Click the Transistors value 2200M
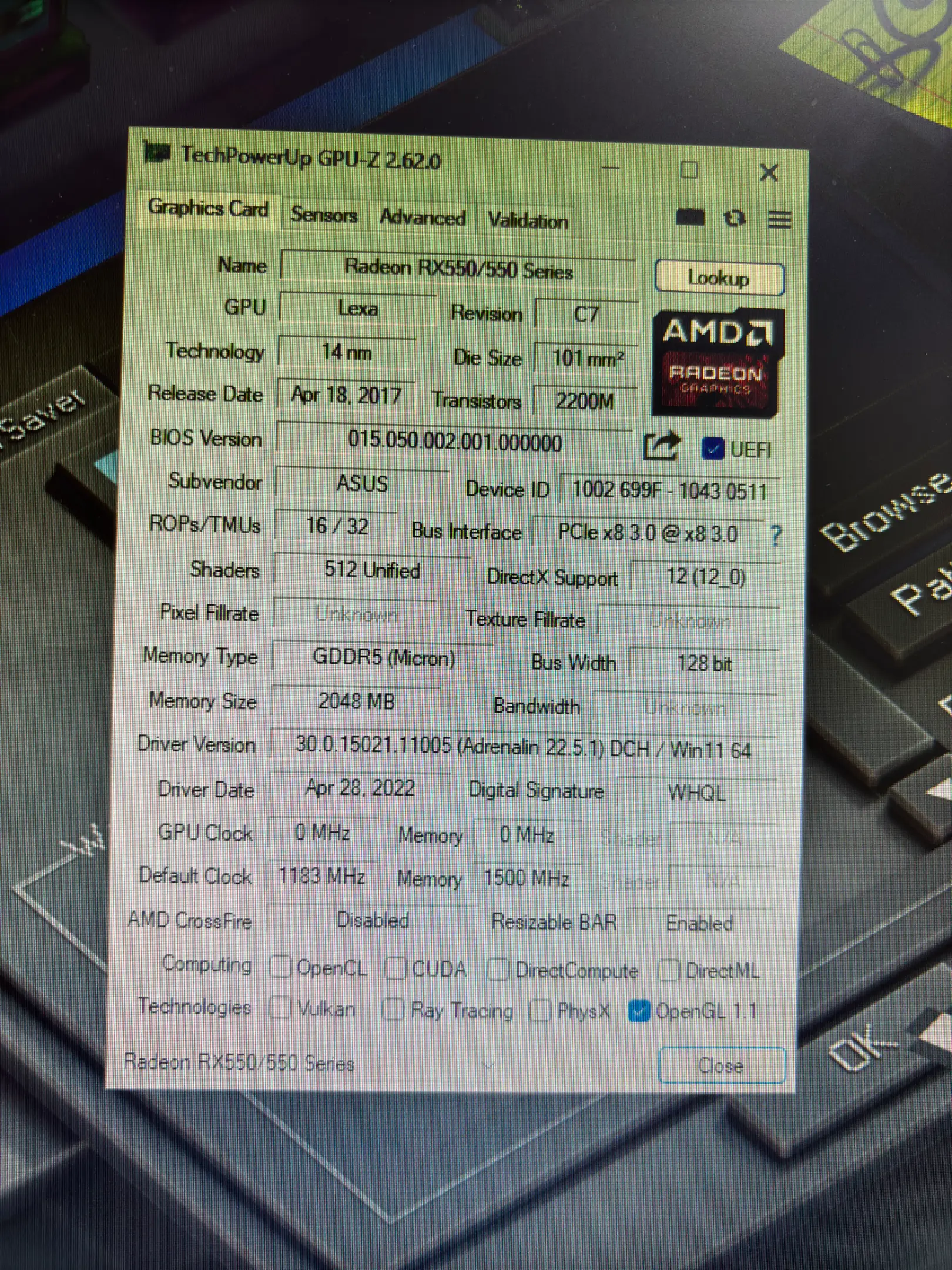The image size is (952, 1270). 584,401
